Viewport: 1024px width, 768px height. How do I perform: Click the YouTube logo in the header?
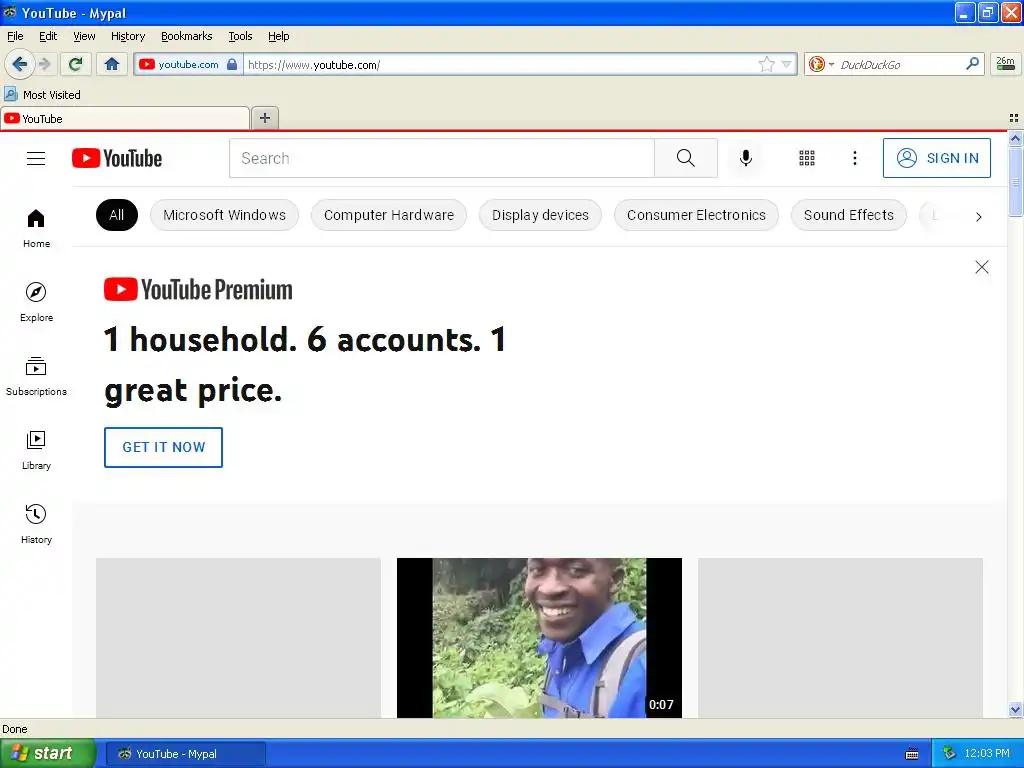coord(117,159)
